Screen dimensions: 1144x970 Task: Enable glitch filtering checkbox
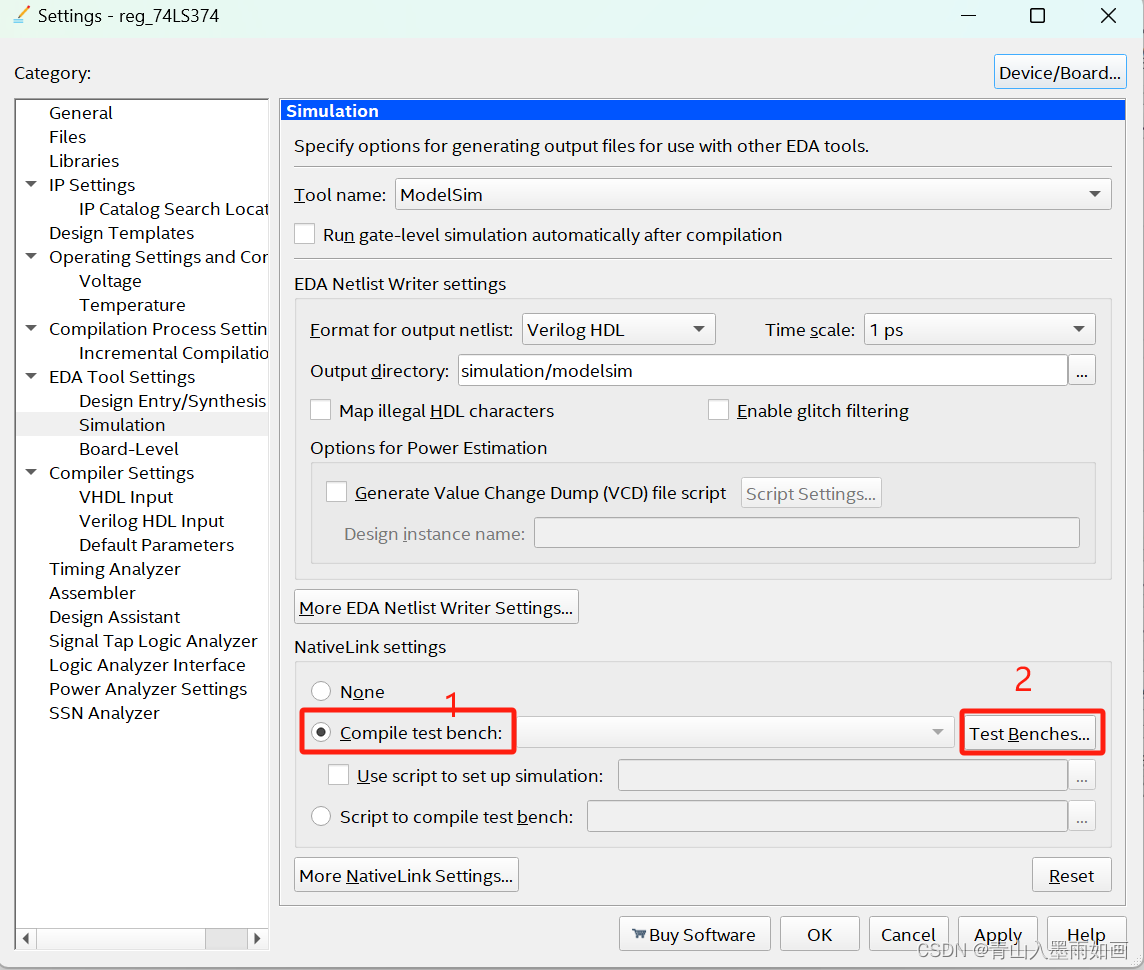[x=718, y=410]
